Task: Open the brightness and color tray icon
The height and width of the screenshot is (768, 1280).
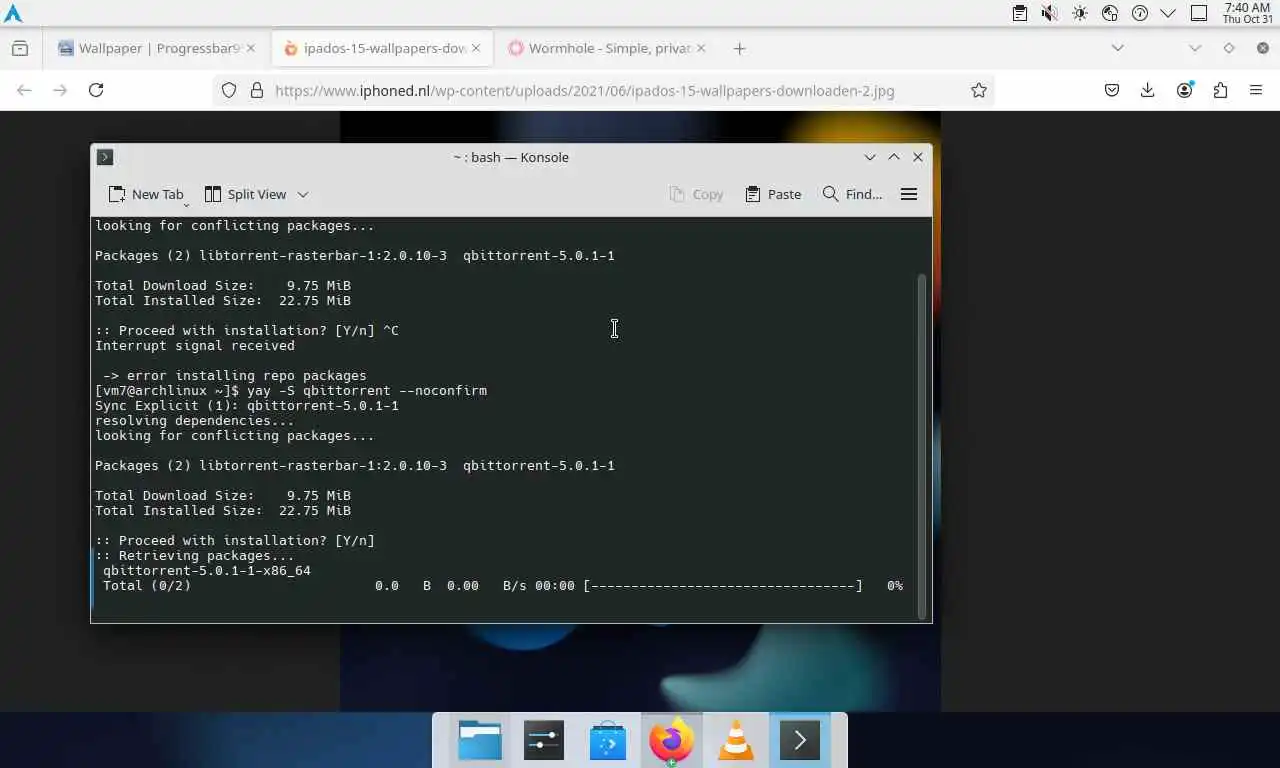Action: point(1079,13)
